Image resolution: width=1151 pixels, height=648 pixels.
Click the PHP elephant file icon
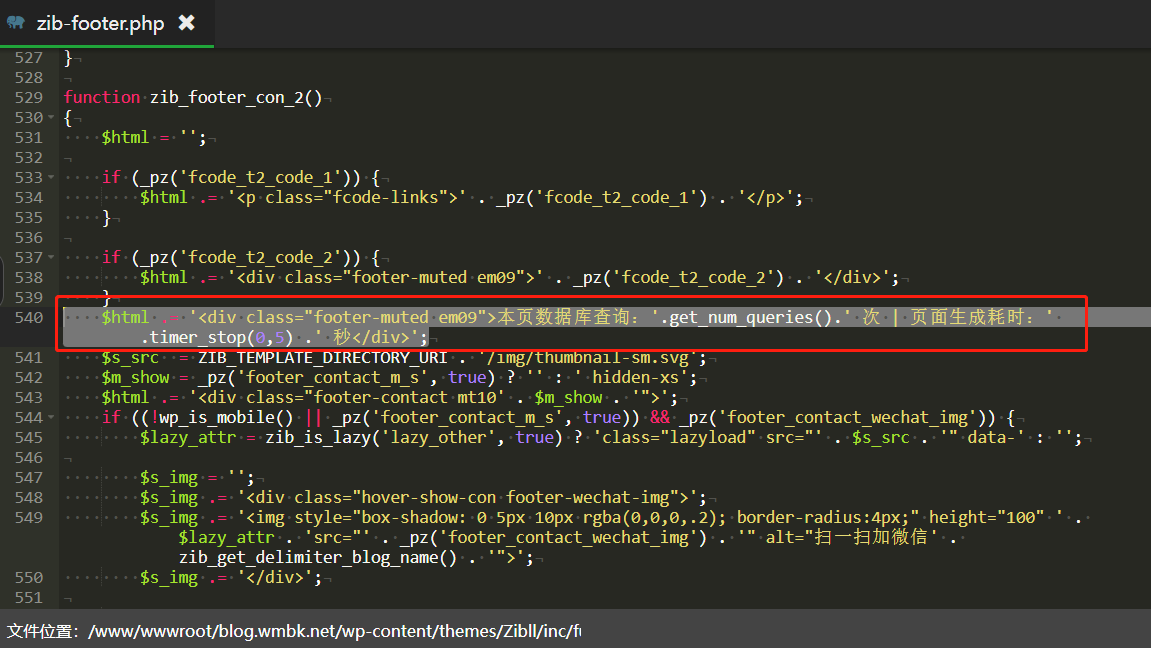(x=17, y=23)
